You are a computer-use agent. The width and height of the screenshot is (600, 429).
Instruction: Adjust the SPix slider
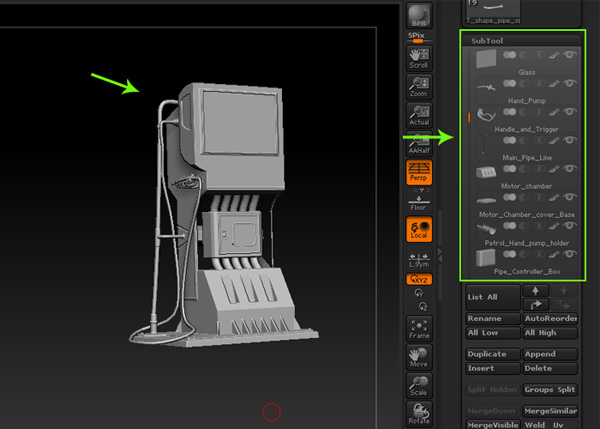[x=418, y=41]
